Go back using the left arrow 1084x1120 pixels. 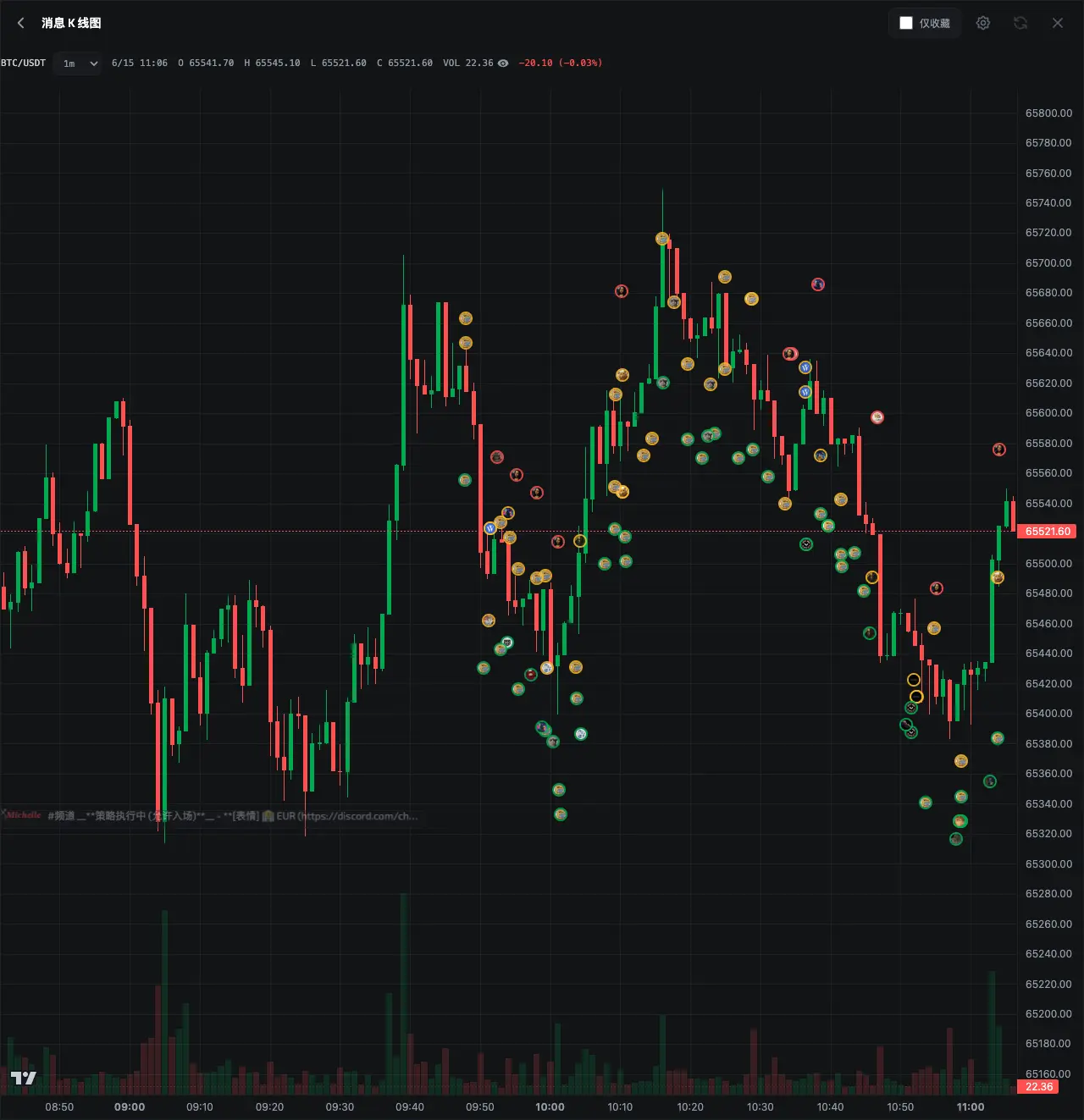pos(21,23)
